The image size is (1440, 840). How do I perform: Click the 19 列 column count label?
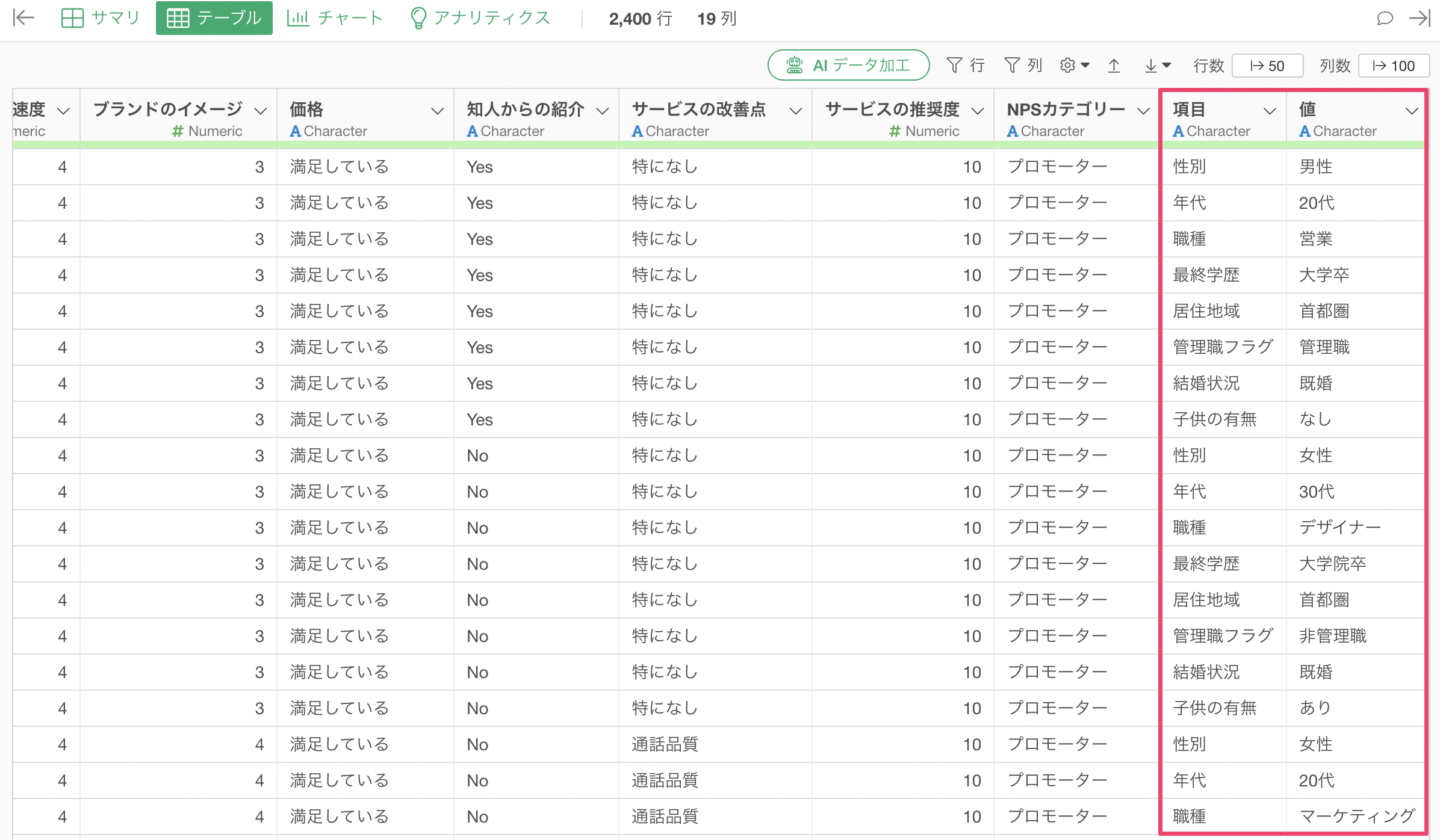[x=717, y=19]
